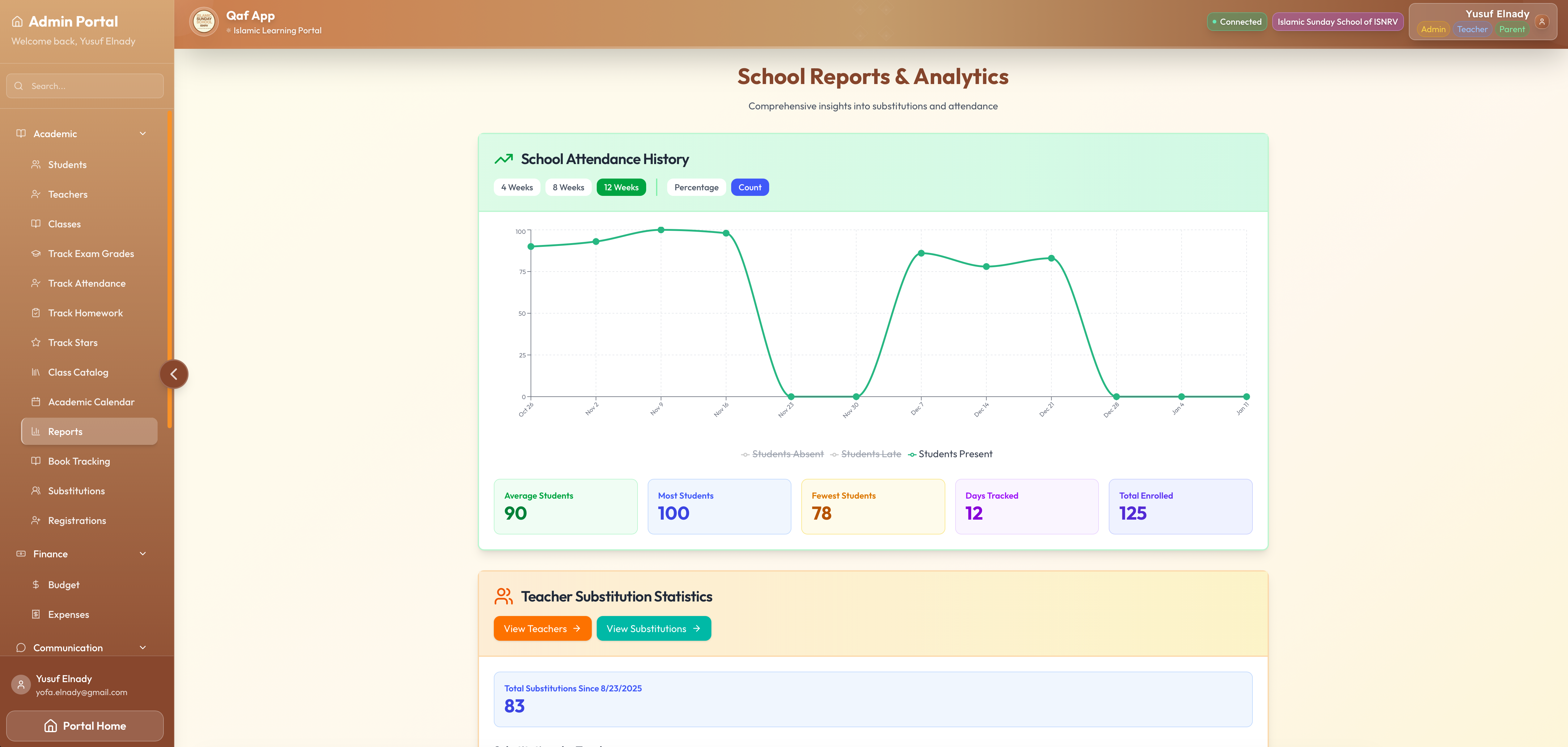This screenshot has width=1568, height=747.
Task: Select the 8 Weeks attendance range
Action: point(568,187)
